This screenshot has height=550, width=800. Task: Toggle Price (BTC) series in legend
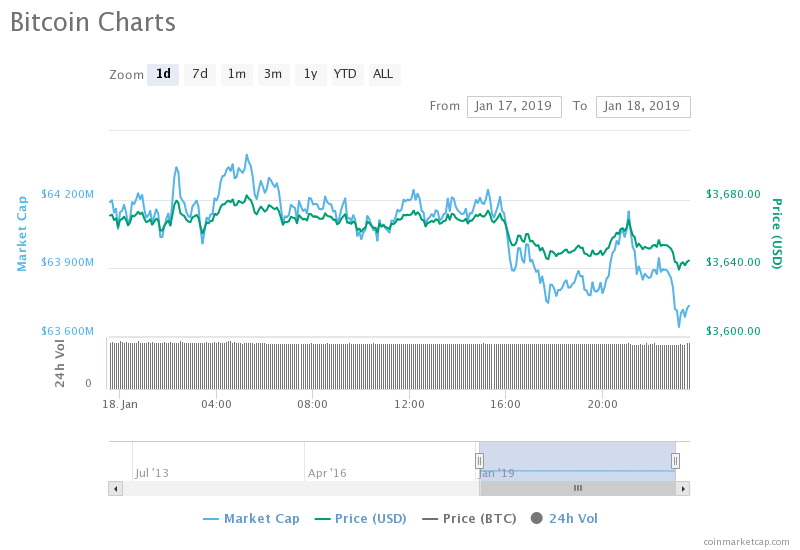click(x=472, y=518)
